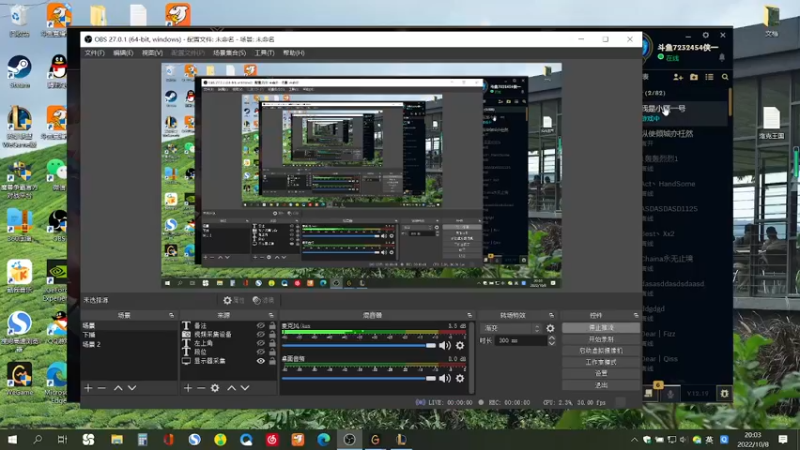Add a new scene with the plus icon in 场景 panel
The image size is (800, 450).
(x=88, y=388)
